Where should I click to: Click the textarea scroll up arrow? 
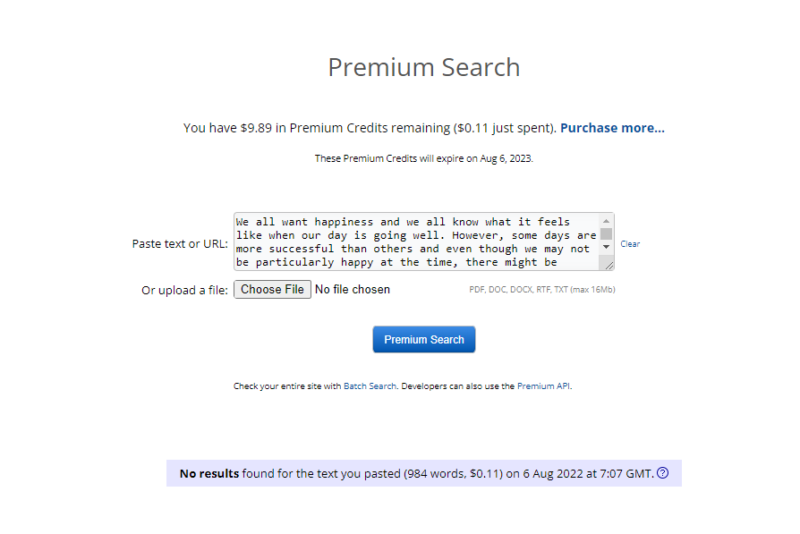coord(606,220)
